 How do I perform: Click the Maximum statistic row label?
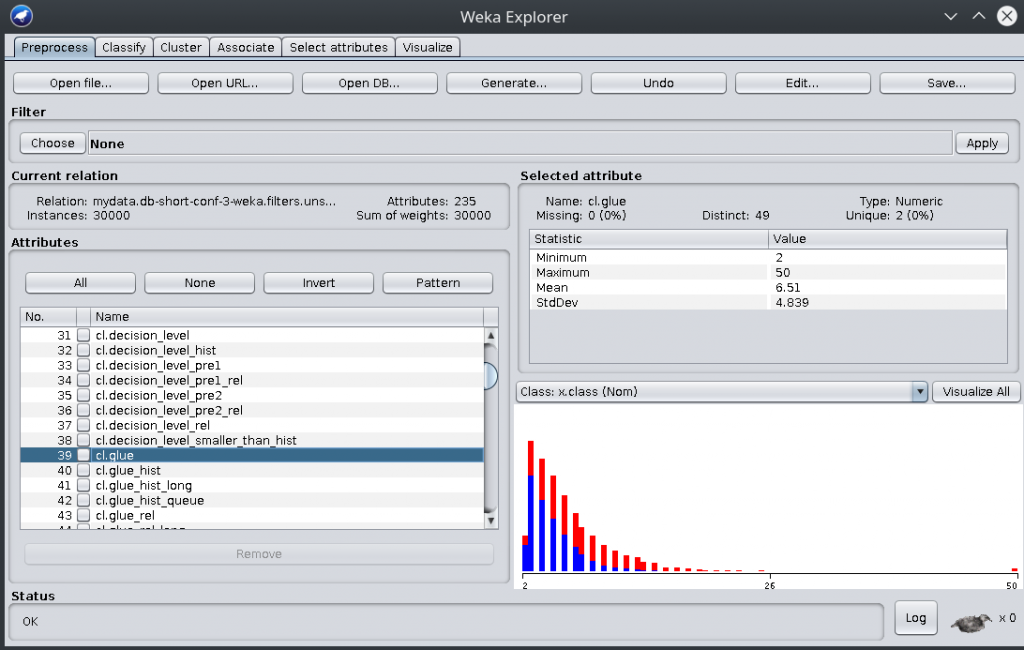coord(562,272)
